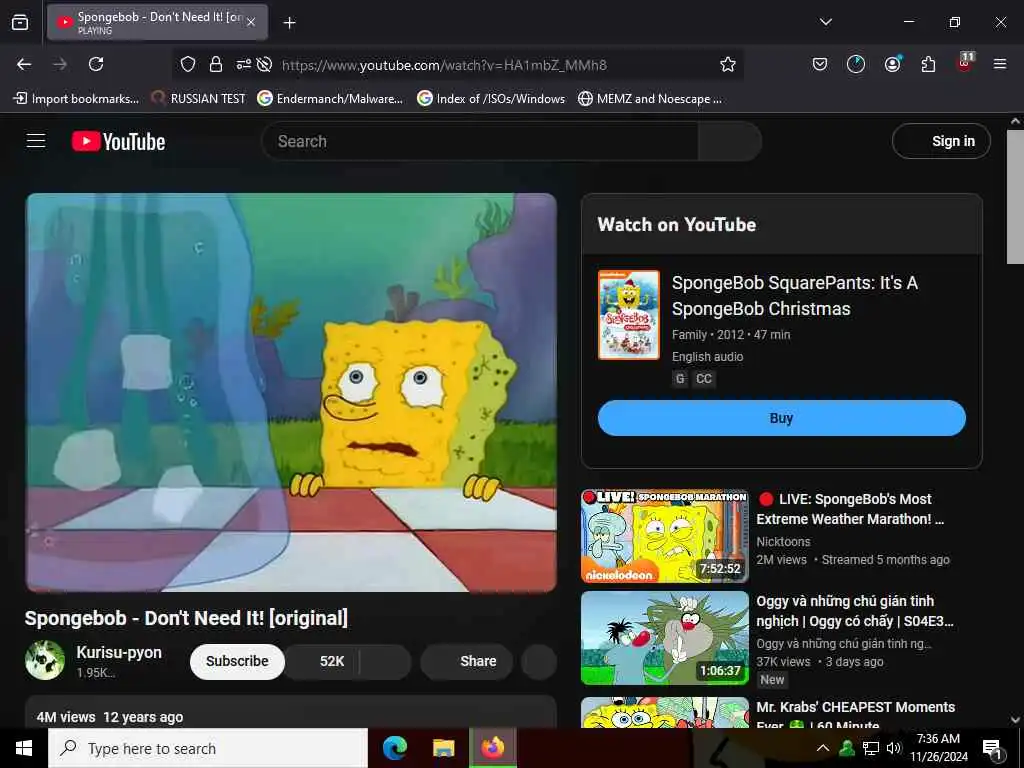Open volume speaker tray icon
Screen dimensions: 1024x768
pyautogui.click(x=893, y=748)
